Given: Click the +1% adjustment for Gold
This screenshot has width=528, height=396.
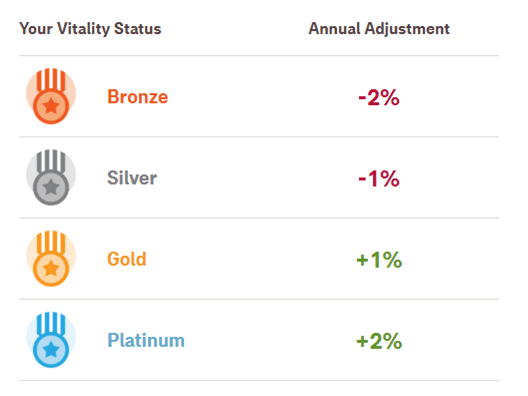Looking at the screenshot, I should tap(379, 260).
